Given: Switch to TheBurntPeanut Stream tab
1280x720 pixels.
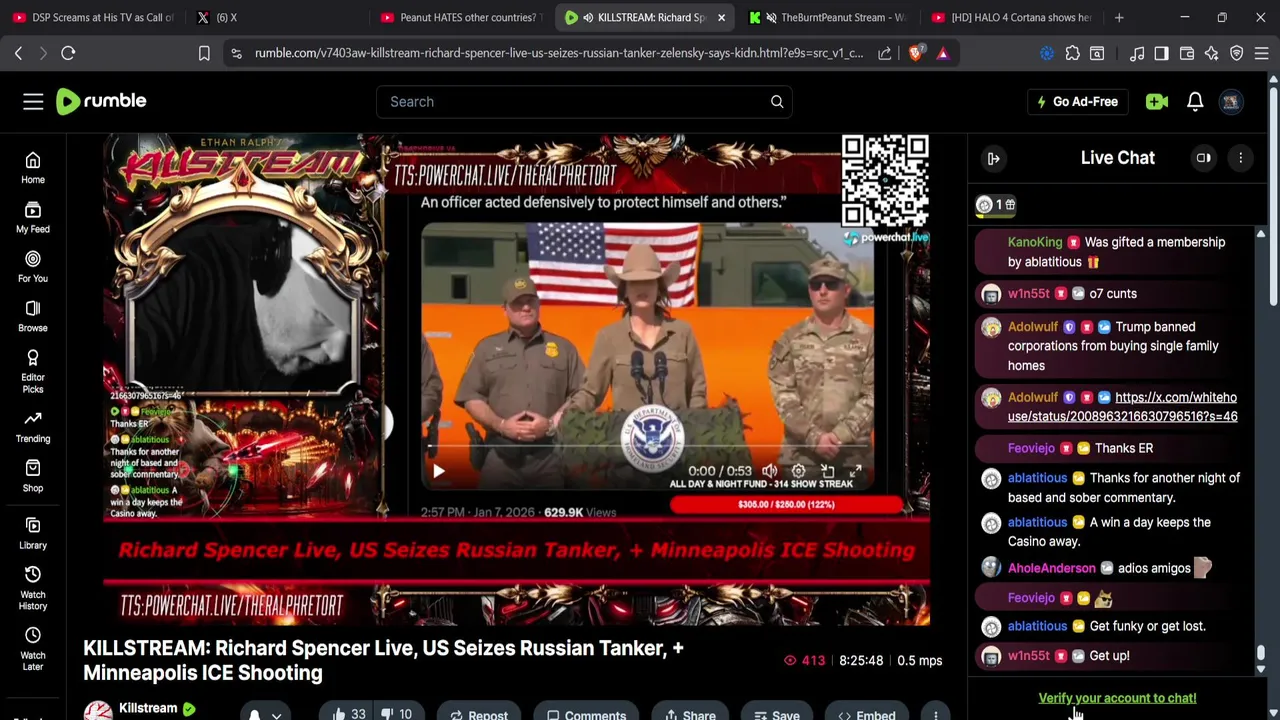Looking at the screenshot, I should click(x=830, y=17).
